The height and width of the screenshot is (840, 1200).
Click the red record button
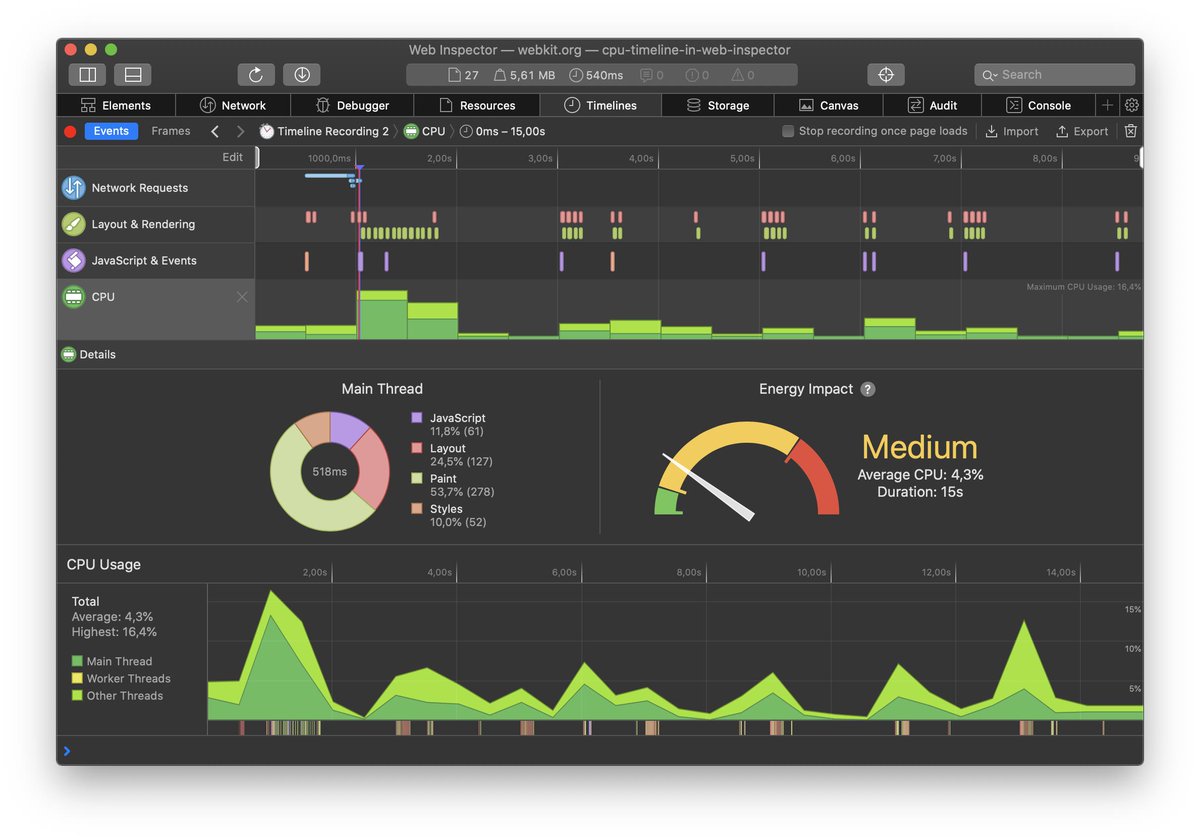[70, 131]
